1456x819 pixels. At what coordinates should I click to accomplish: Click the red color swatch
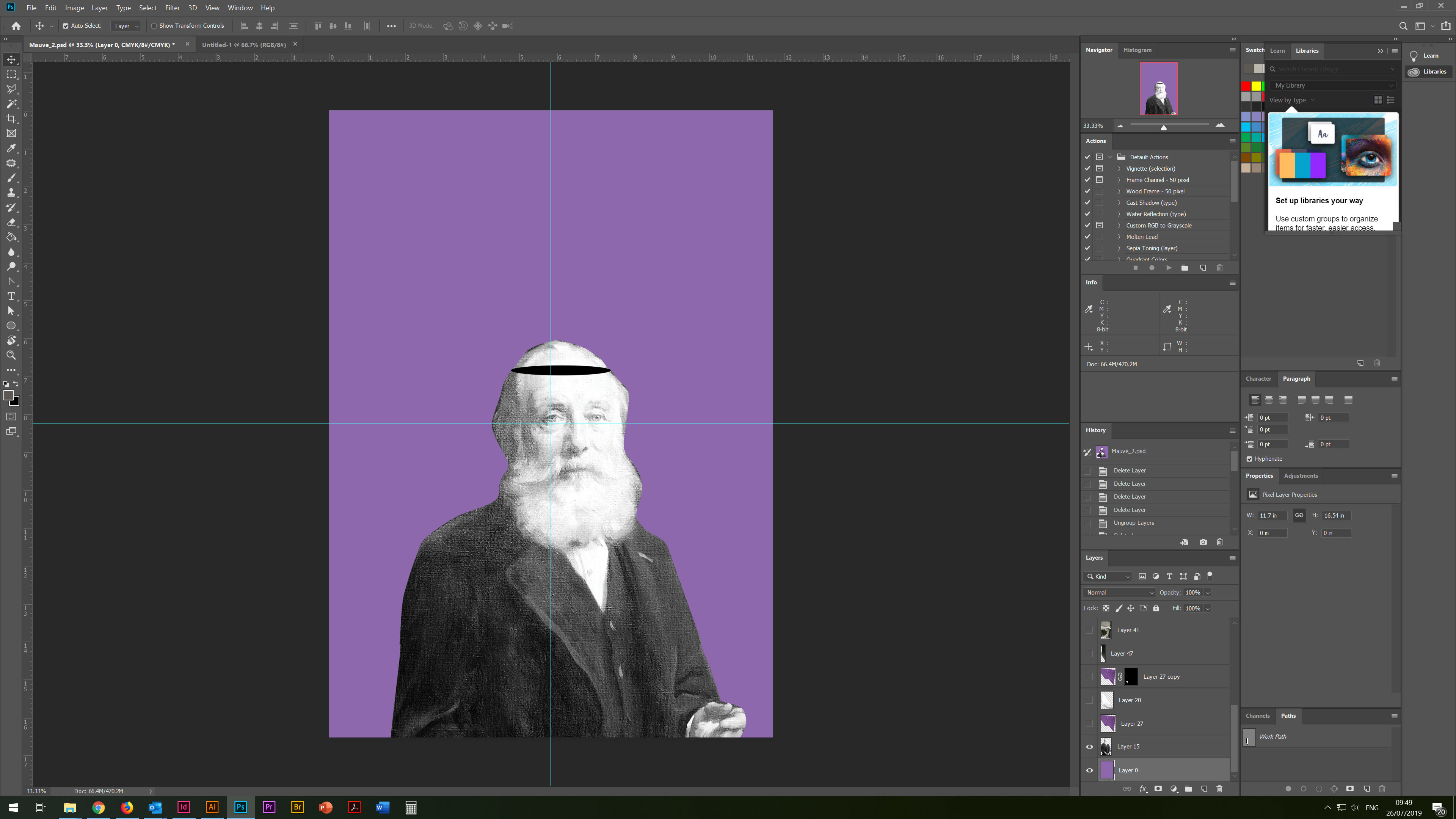[x=1246, y=86]
